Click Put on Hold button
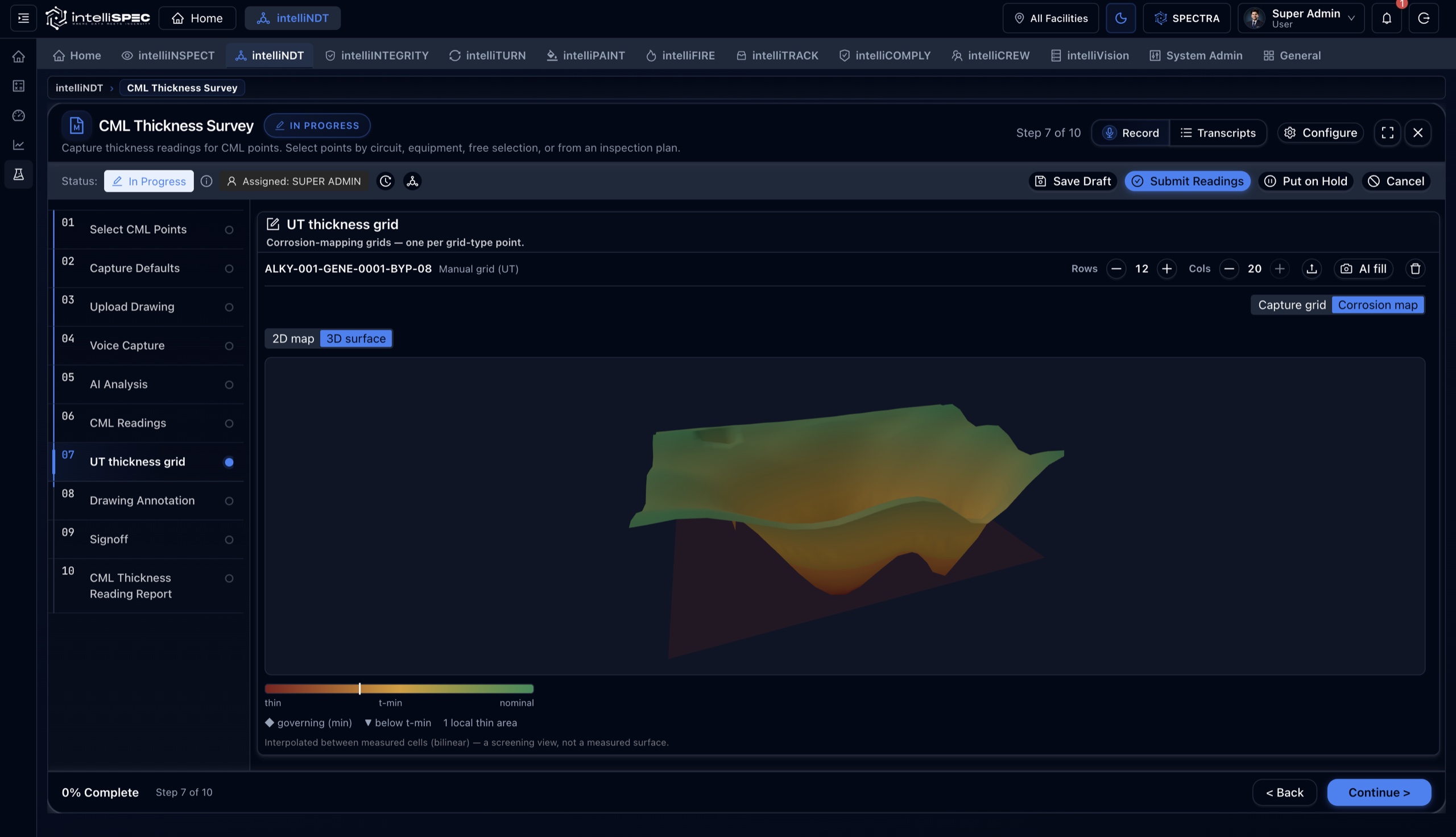The image size is (1456, 837). [1305, 181]
